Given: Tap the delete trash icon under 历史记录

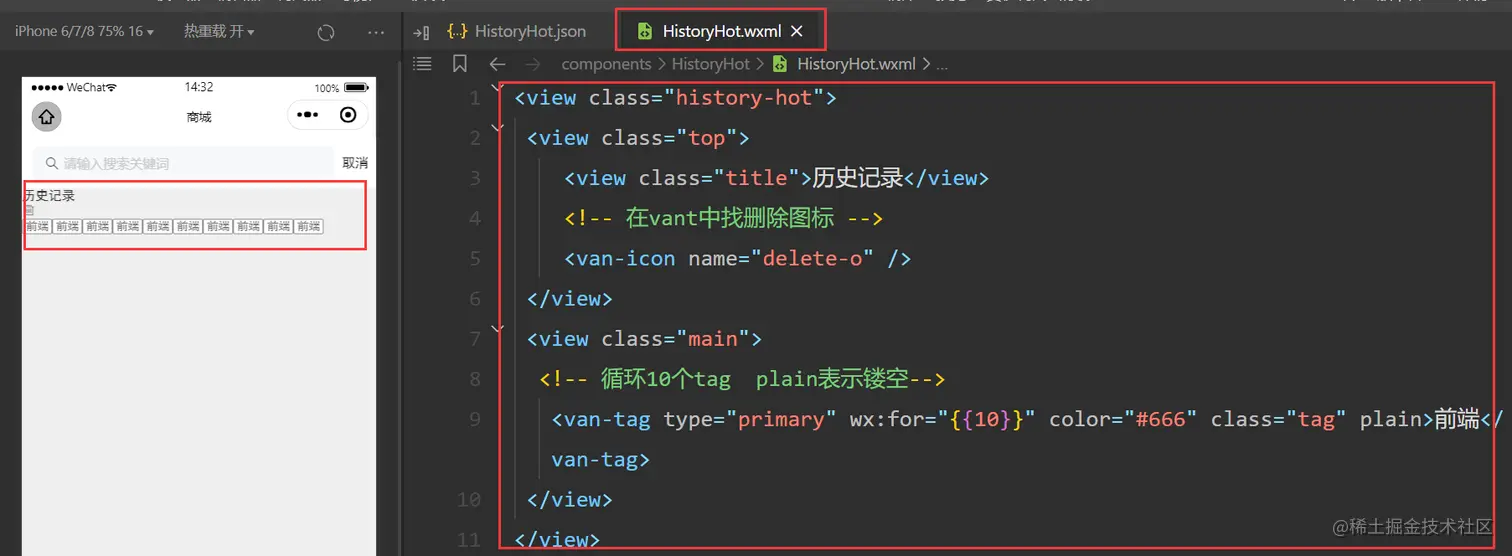Looking at the screenshot, I should coord(29,210).
